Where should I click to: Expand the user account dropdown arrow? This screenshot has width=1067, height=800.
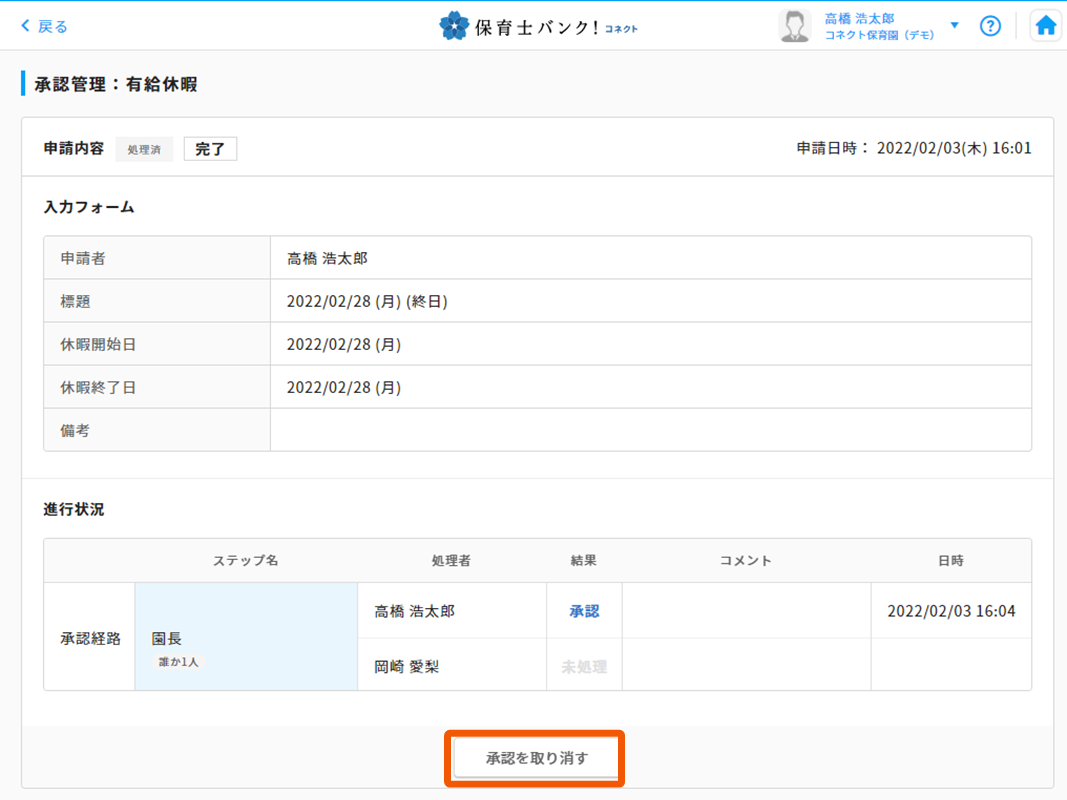[x=954, y=25]
